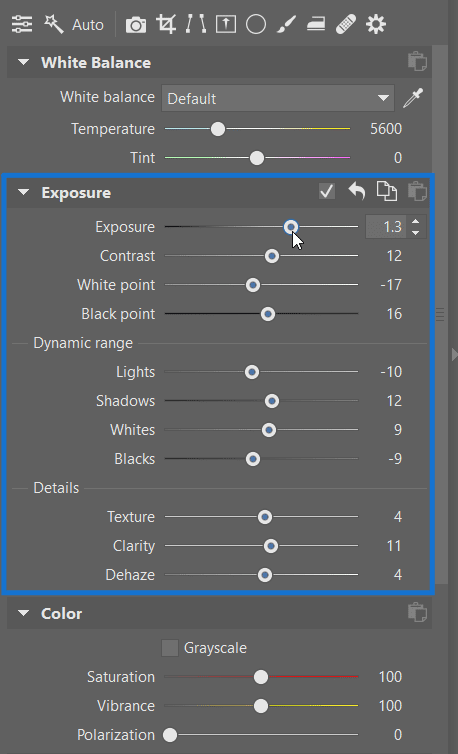This screenshot has width=458, height=754.
Task: Open the basic adjustments sliders icon
Action: point(22,24)
